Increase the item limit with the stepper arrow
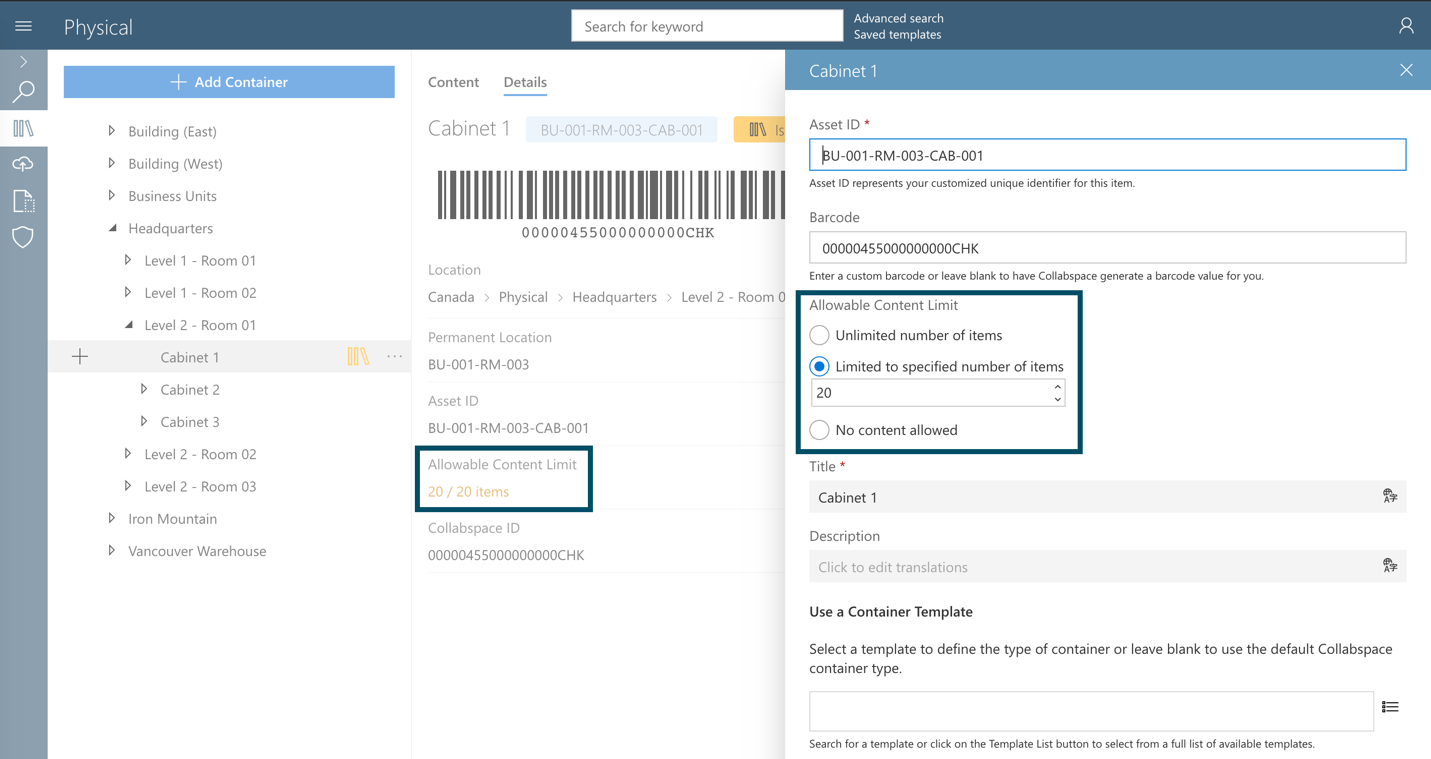Screen dimensions: 1431x759 coord(1057,387)
